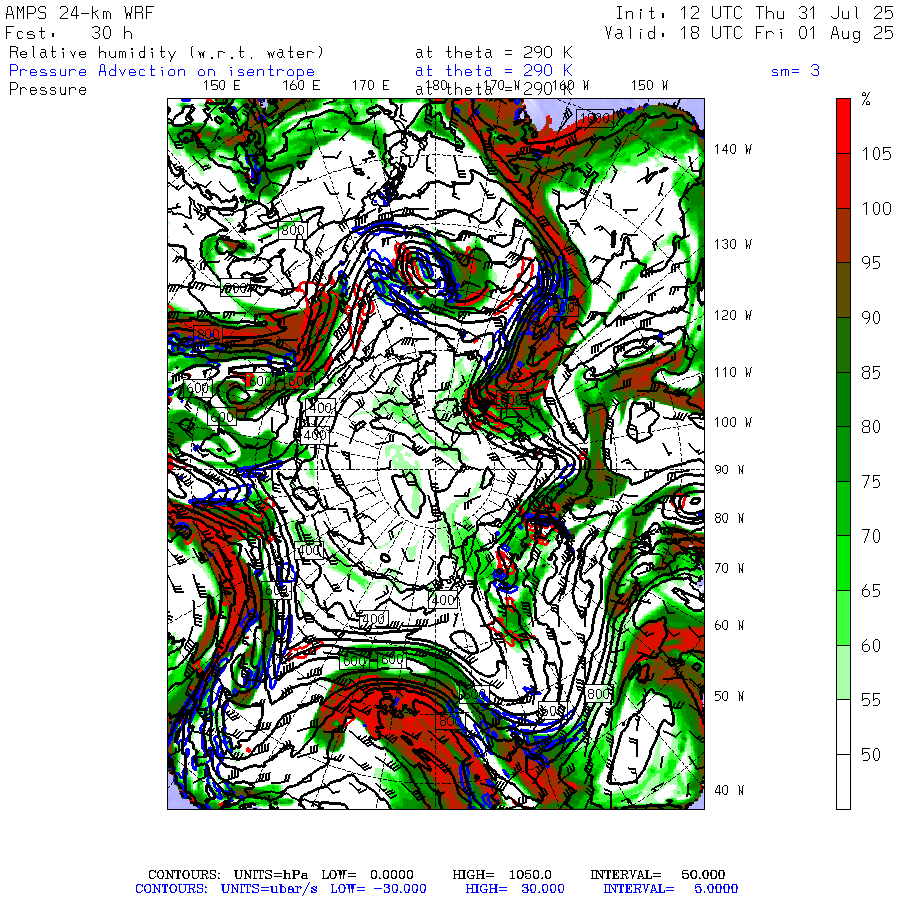Click the '100 W' longitude label

tap(732, 422)
